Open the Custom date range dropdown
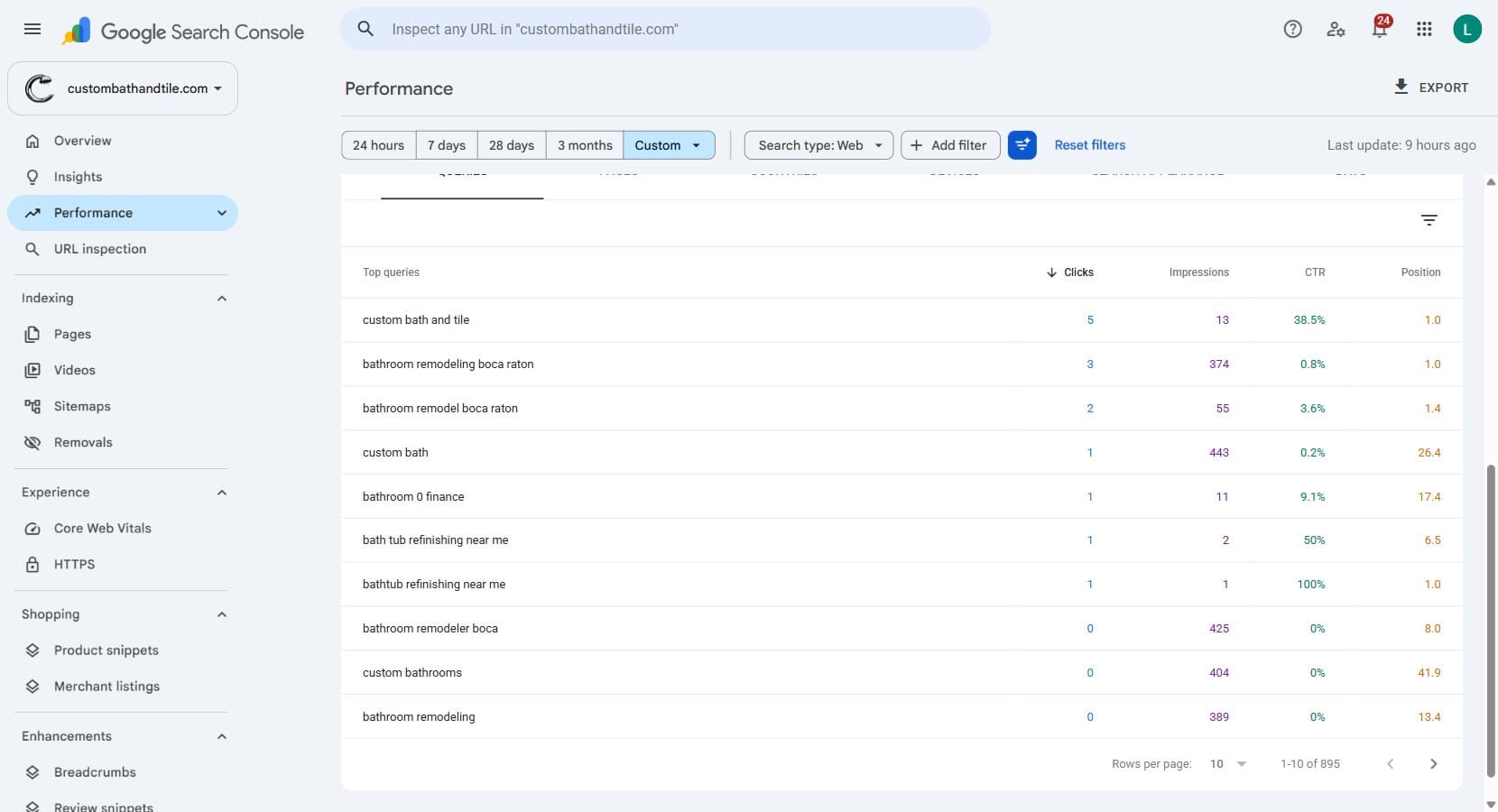Image resolution: width=1498 pixels, height=812 pixels. [669, 145]
